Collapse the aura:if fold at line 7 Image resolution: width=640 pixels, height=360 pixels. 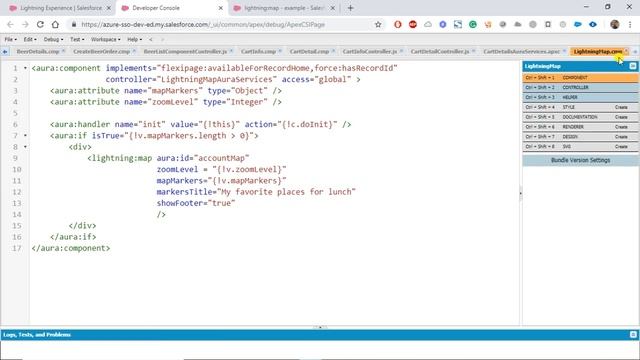25,135
